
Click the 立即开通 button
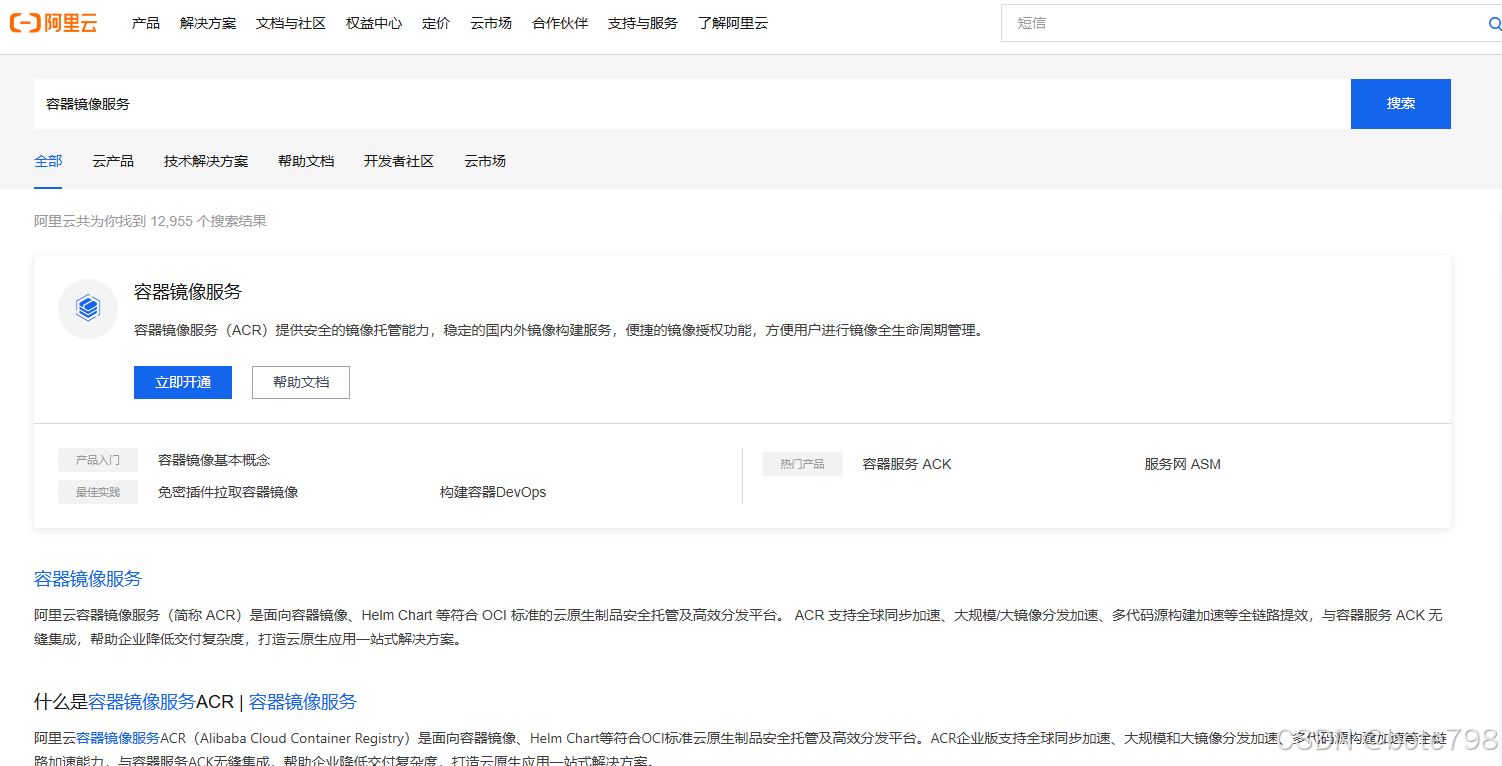(183, 382)
